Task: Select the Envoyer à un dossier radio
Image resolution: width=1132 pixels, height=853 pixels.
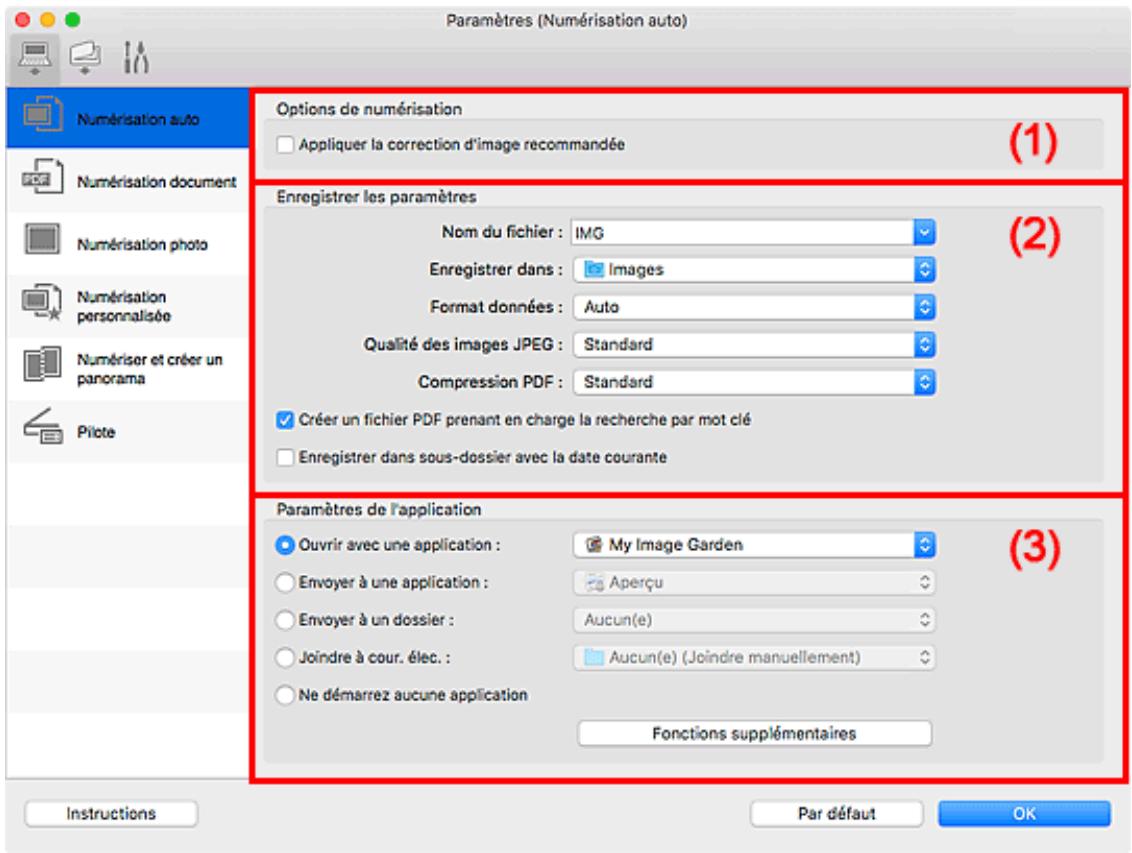Action: click(285, 620)
